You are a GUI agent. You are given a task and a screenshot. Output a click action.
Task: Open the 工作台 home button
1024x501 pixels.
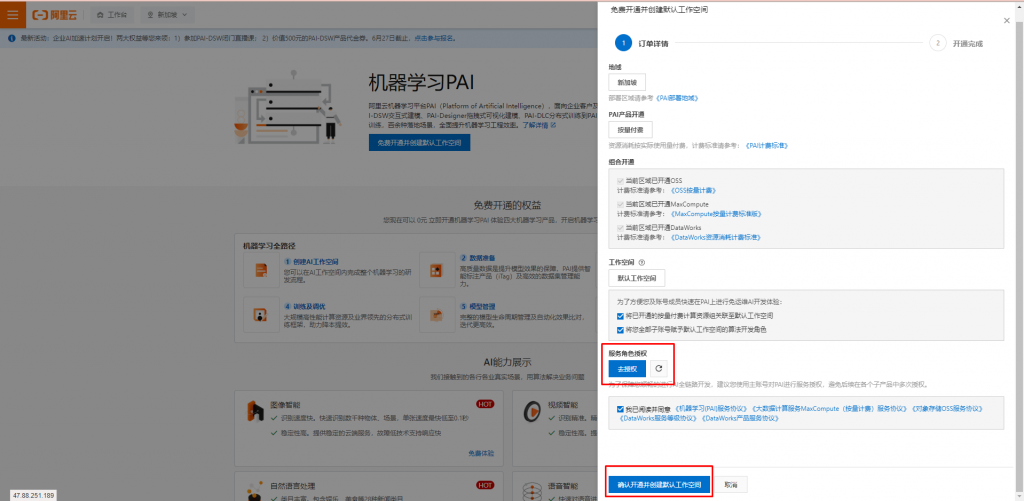click(112, 14)
